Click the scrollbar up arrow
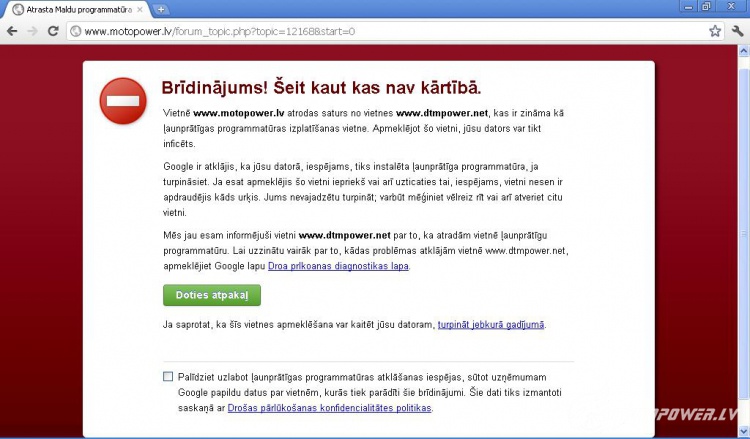The height and width of the screenshot is (439, 750). click(744, 51)
